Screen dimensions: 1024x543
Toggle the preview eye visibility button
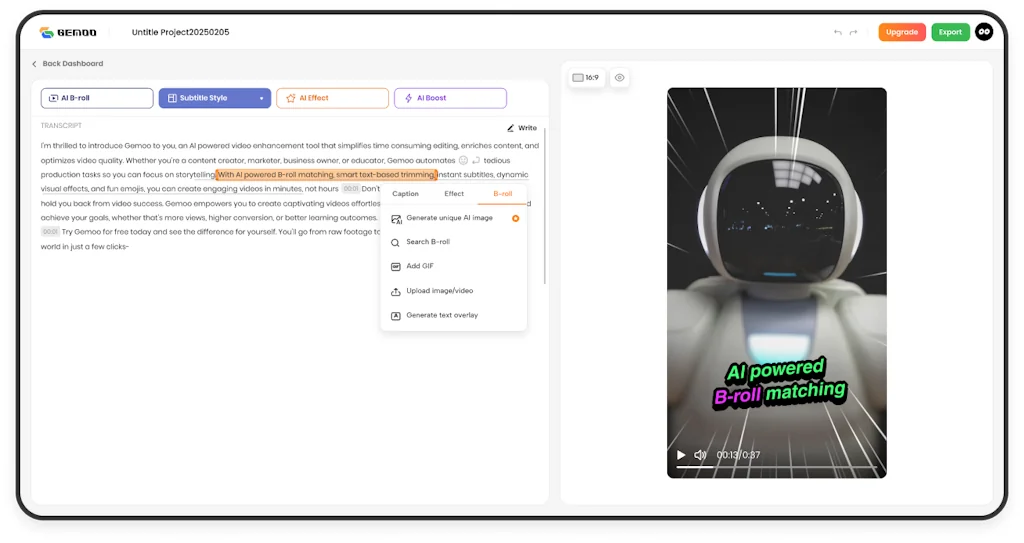coord(620,78)
